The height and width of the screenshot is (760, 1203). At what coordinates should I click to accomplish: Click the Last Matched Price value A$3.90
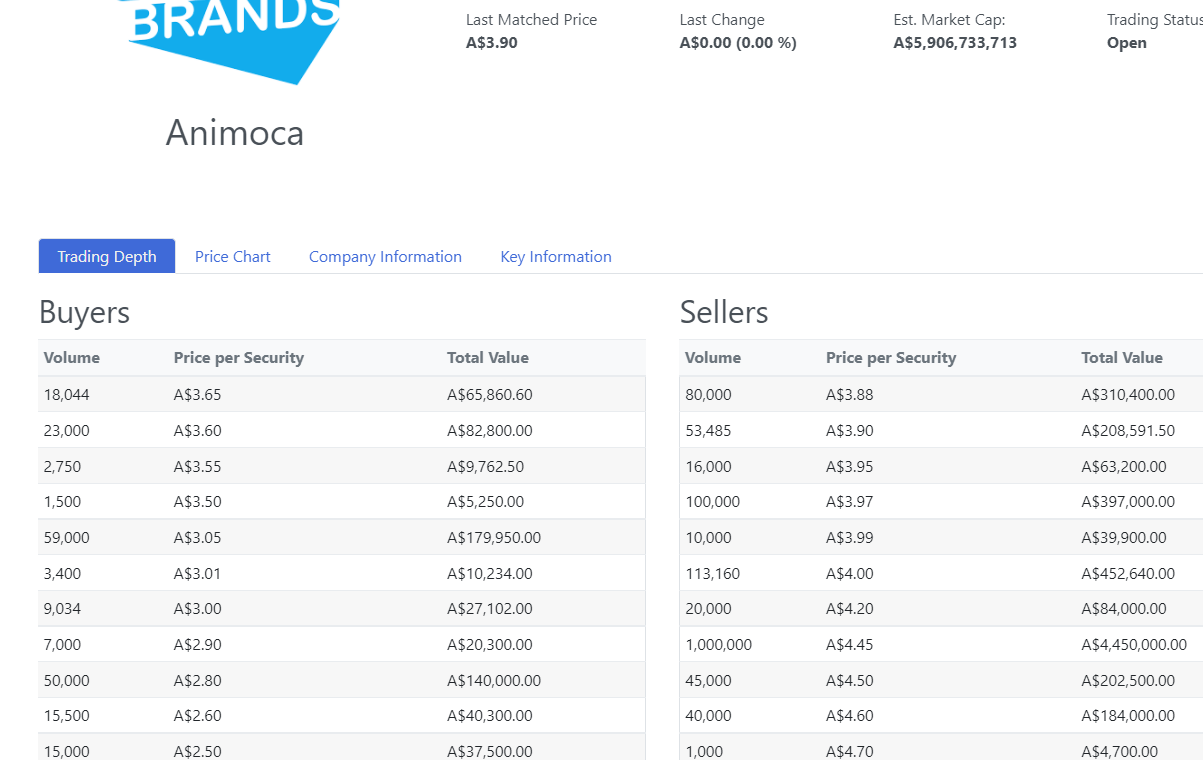(492, 43)
